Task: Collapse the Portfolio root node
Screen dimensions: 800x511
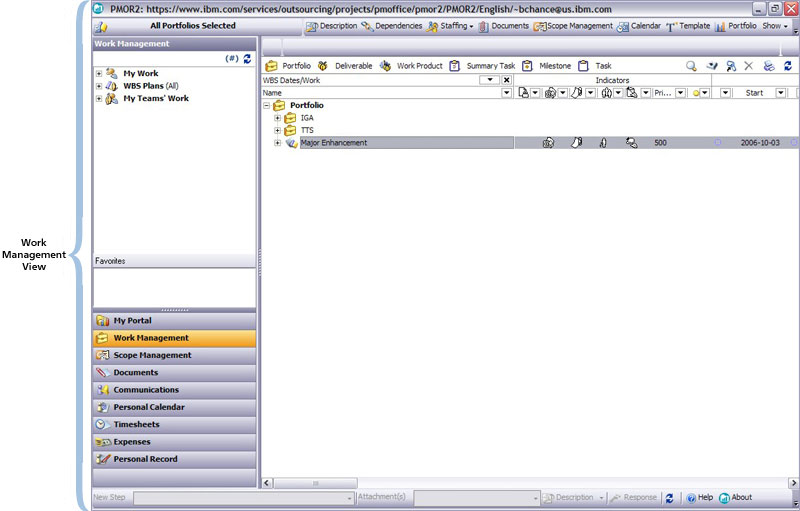Action: (x=266, y=106)
